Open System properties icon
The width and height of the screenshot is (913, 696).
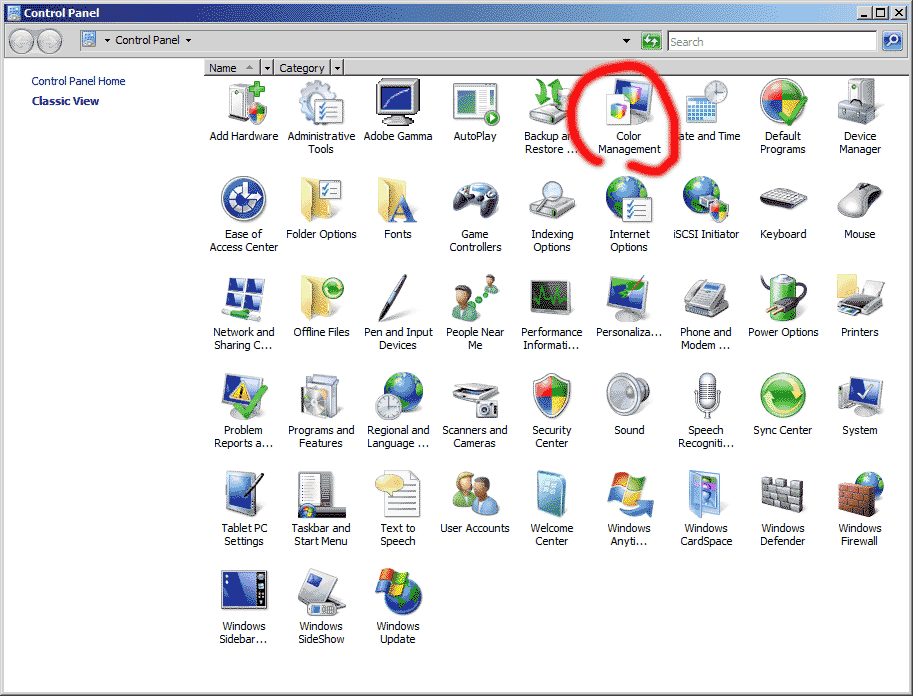click(x=859, y=405)
